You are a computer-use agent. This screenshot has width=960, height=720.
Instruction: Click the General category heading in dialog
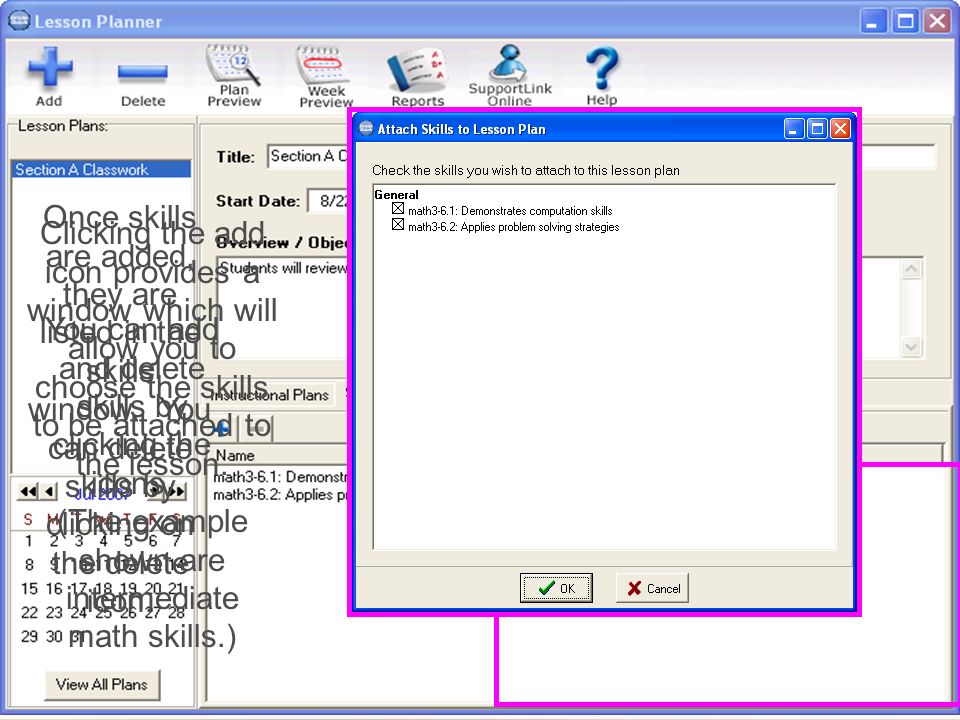click(x=396, y=195)
